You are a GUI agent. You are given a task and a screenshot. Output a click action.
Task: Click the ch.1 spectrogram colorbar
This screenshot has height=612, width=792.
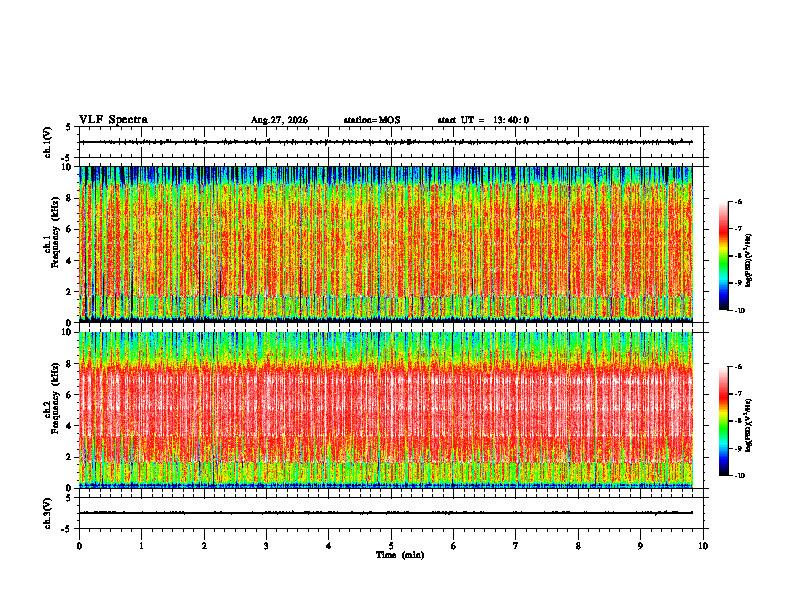click(x=724, y=256)
